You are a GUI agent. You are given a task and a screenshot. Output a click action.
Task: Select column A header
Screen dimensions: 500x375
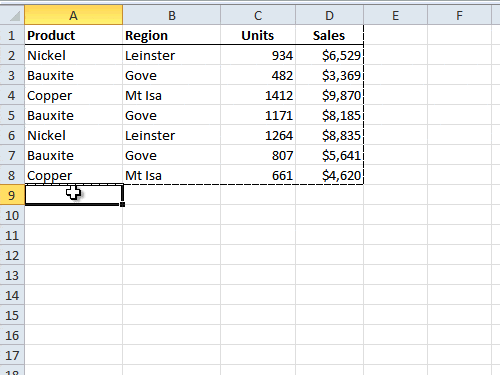click(73, 15)
